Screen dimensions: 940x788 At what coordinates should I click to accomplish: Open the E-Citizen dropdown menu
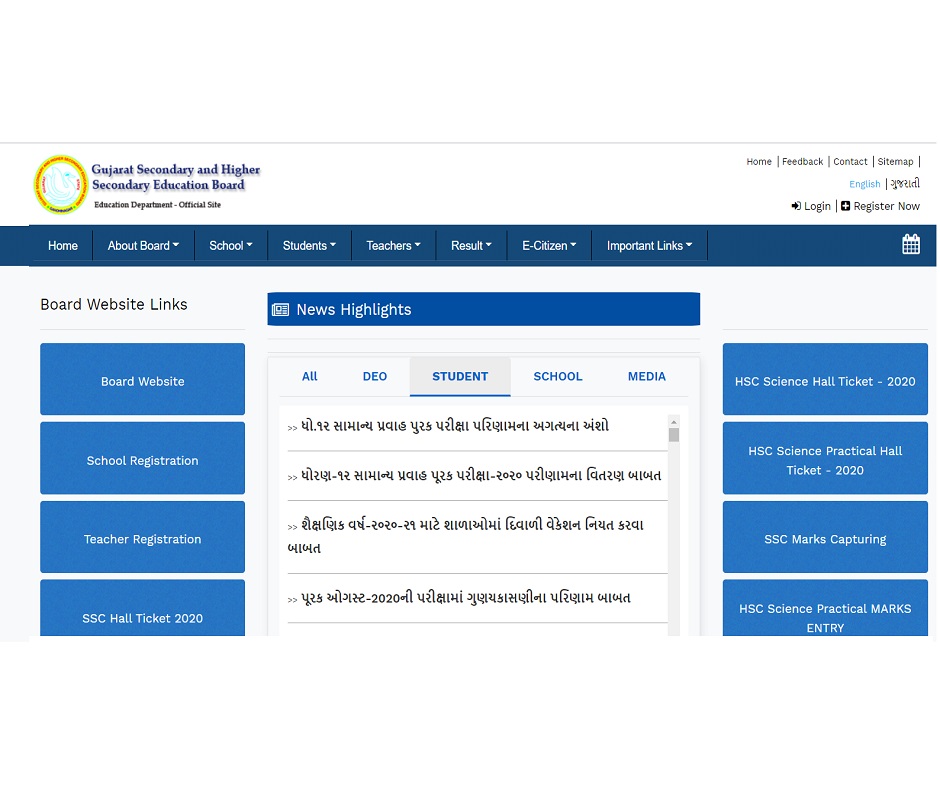549,246
